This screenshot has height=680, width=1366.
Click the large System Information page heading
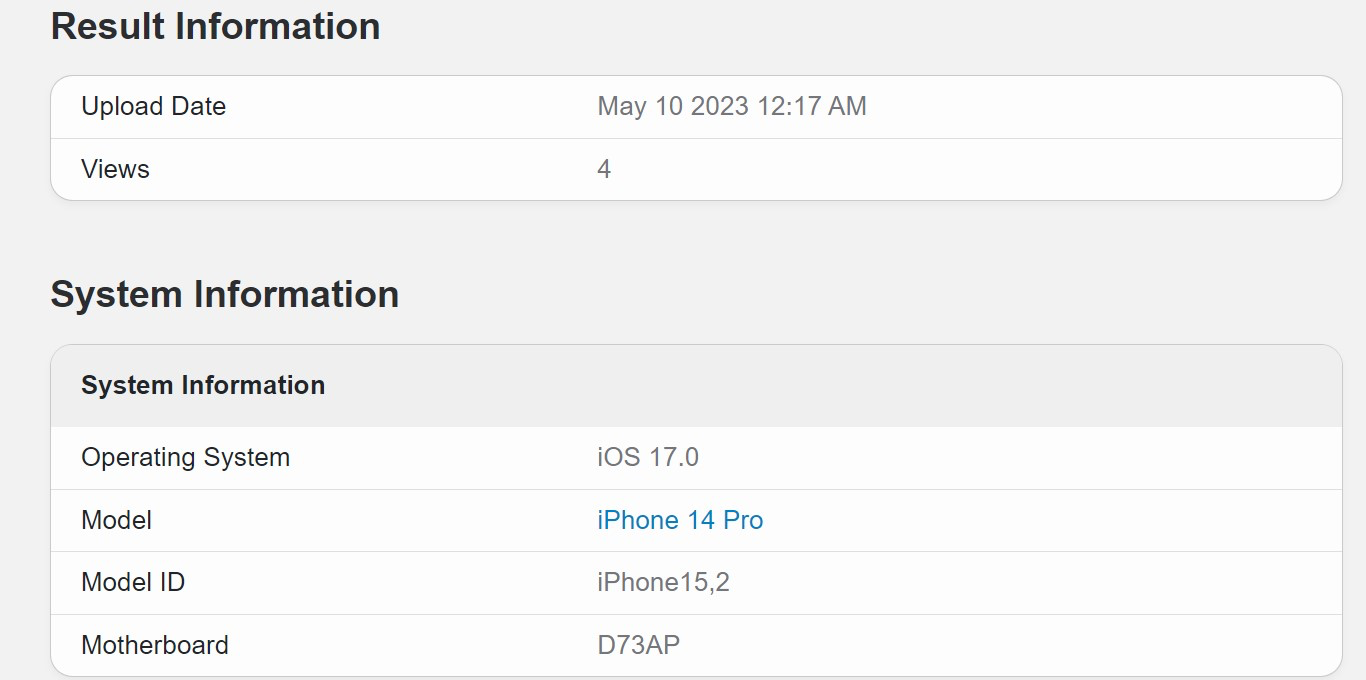224,294
